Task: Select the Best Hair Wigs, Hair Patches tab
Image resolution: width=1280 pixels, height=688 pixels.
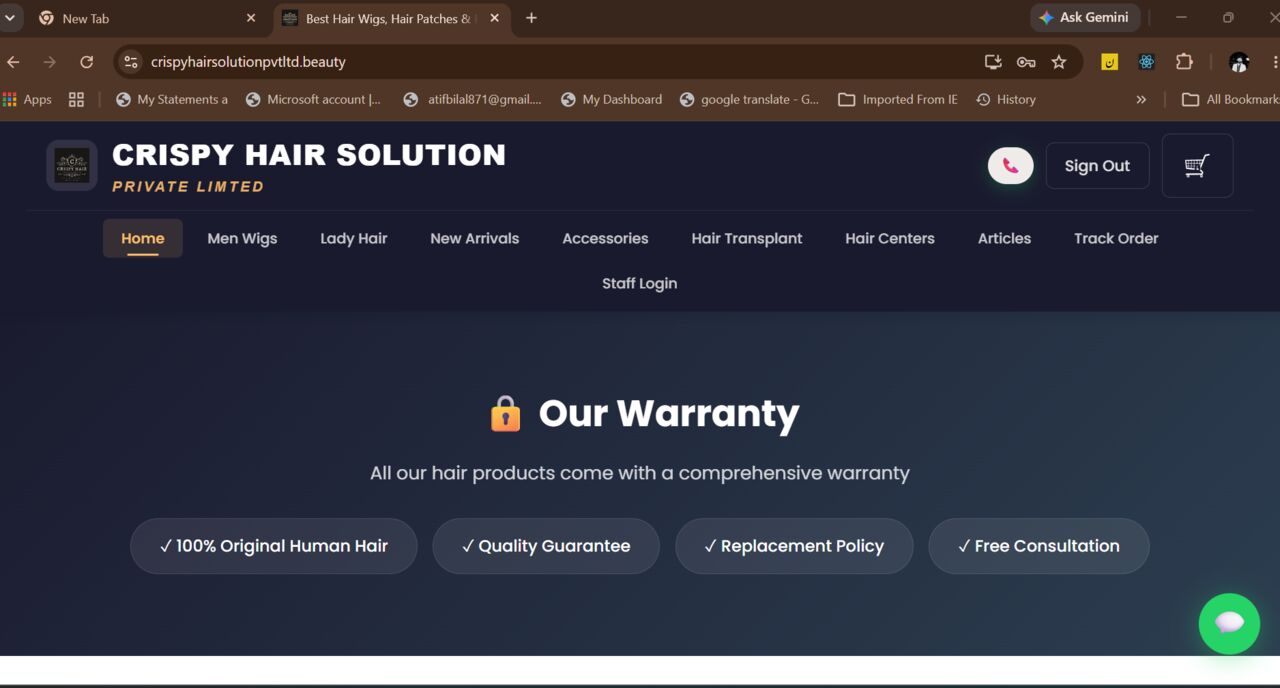Action: click(391, 18)
